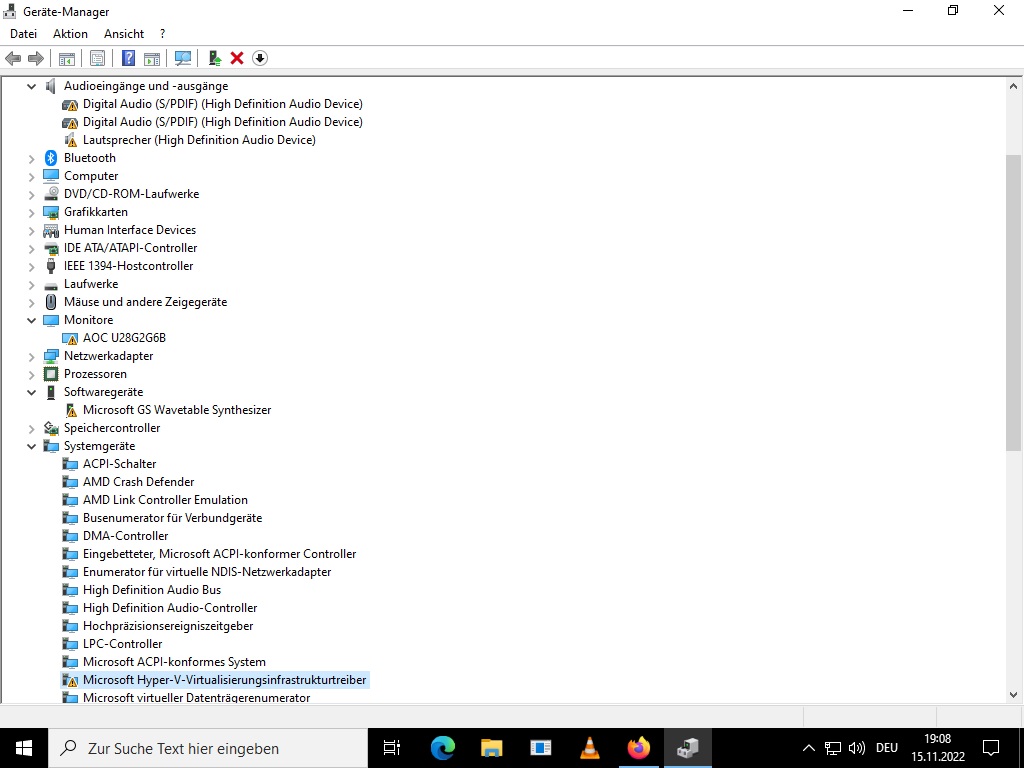Open the ? help menu
The height and width of the screenshot is (768, 1024).
tap(163, 34)
